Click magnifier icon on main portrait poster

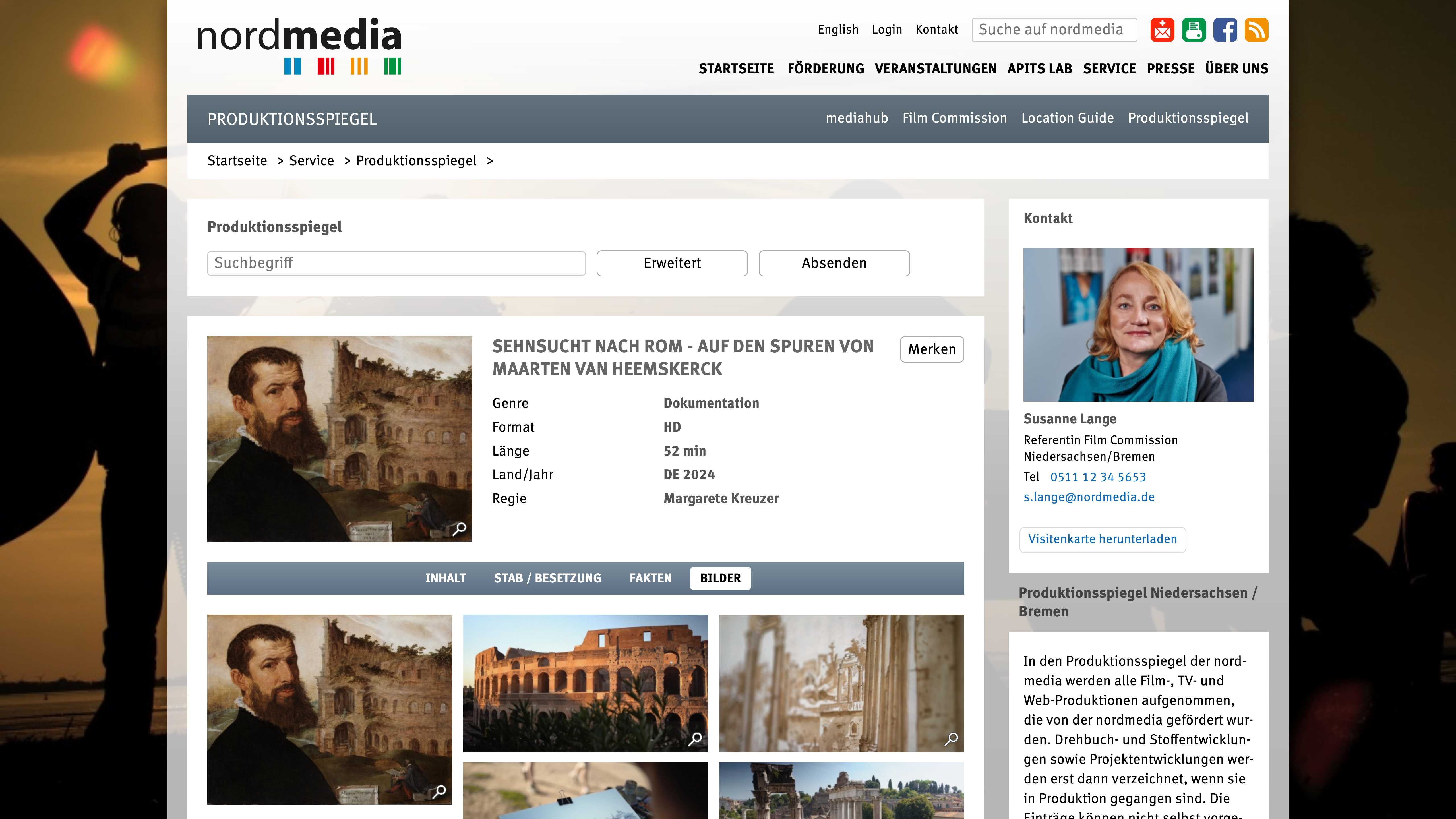click(460, 528)
